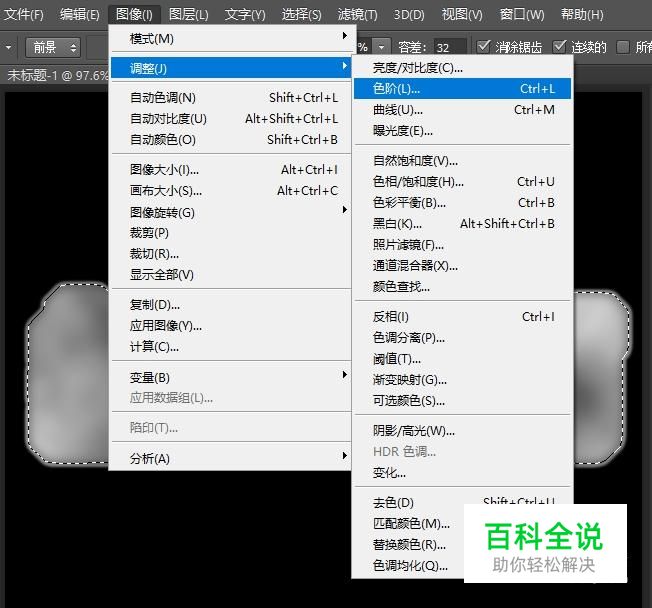Viewport: 652px width, 608px height.
Task: Open 阴影/高光(W)... adjustment
Action: click(462, 431)
